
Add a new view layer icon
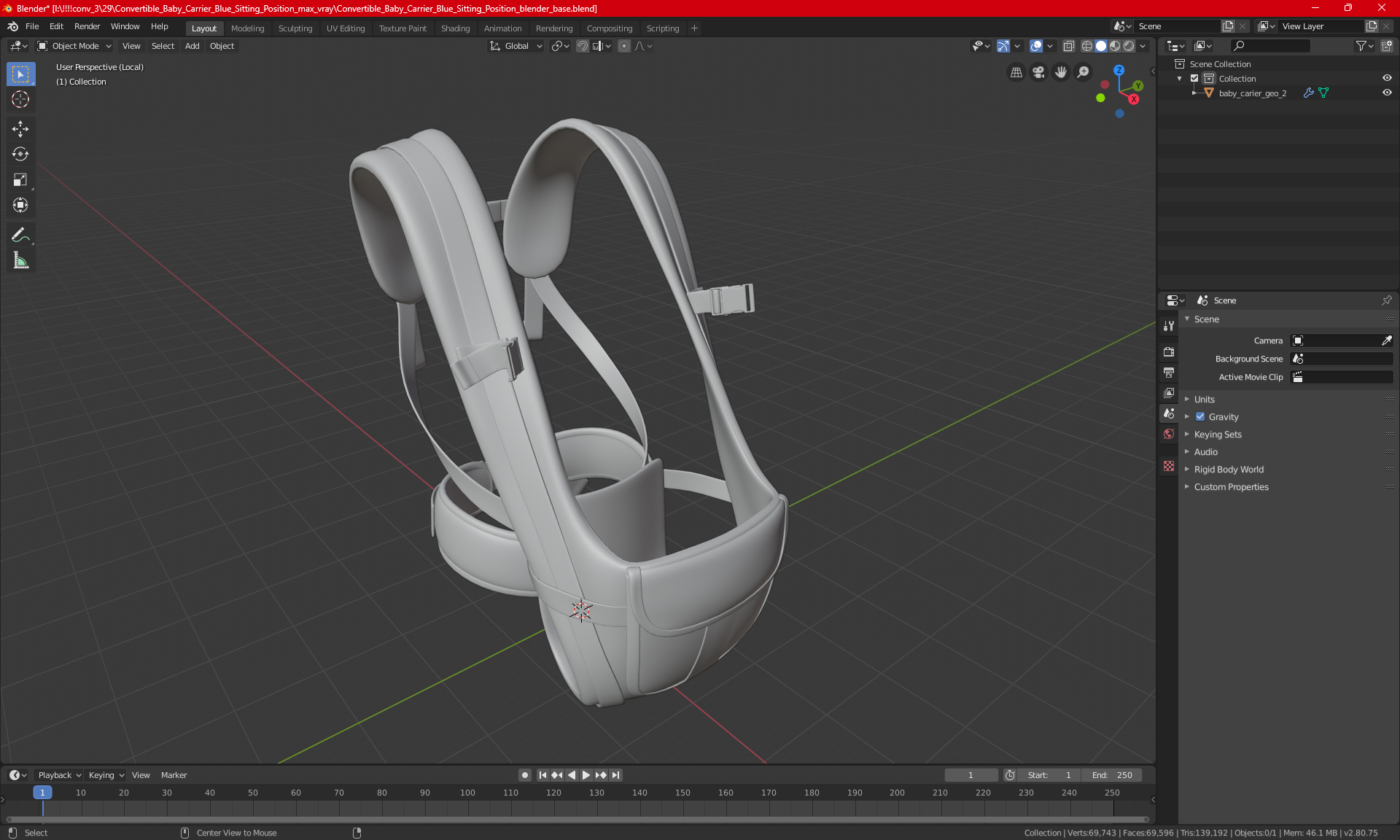pyautogui.click(x=1372, y=26)
